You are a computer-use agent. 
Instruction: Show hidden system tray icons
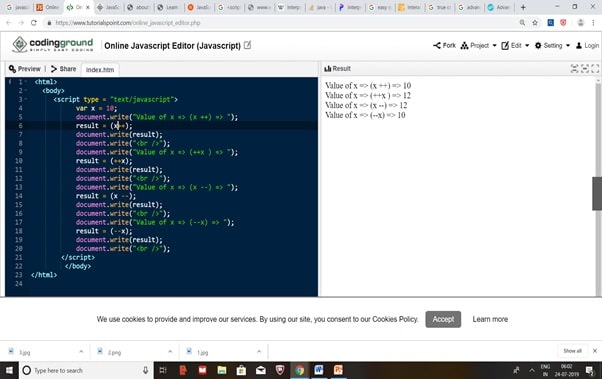coord(532,371)
